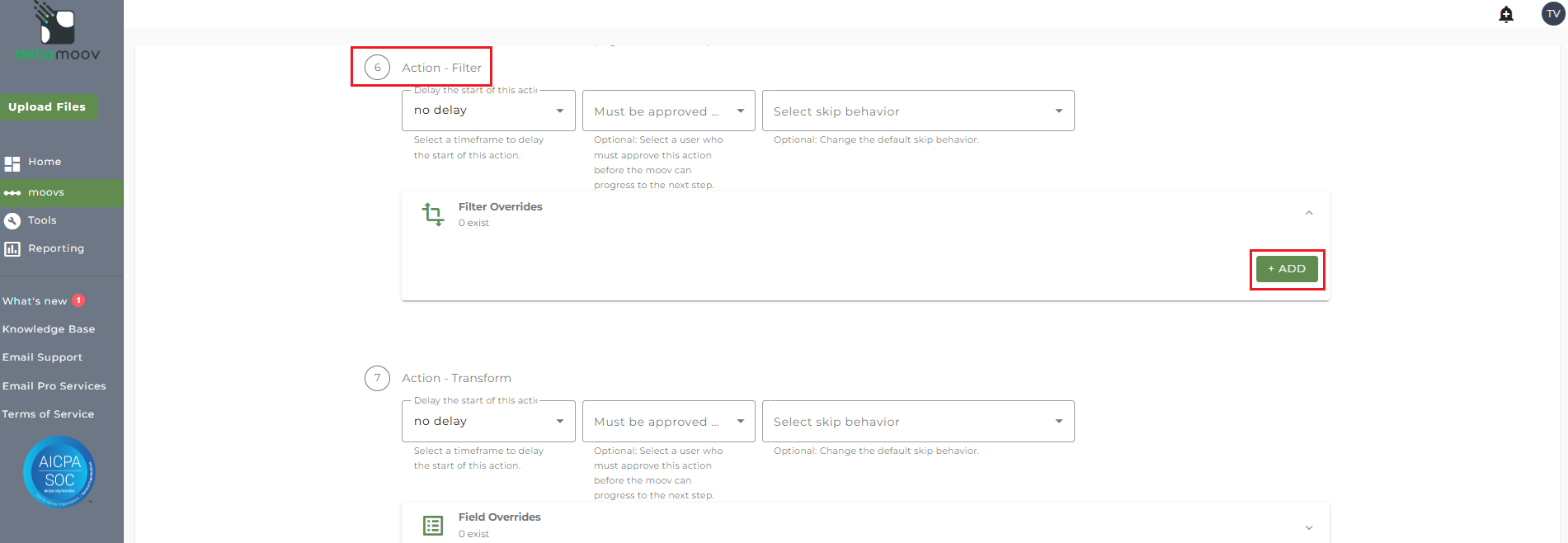Image resolution: width=1568 pixels, height=543 pixels.
Task: Click the Tools wrench icon
Action: click(12, 220)
